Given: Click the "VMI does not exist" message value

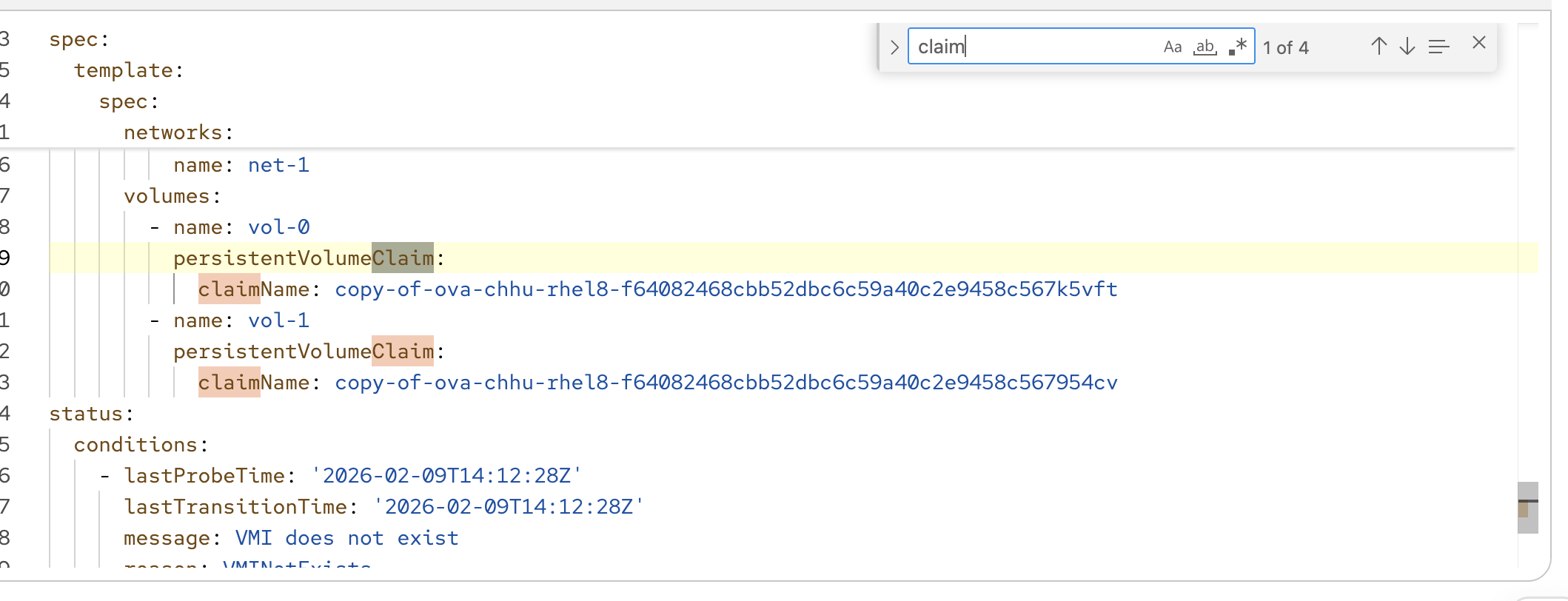Looking at the screenshot, I should (x=346, y=538).
